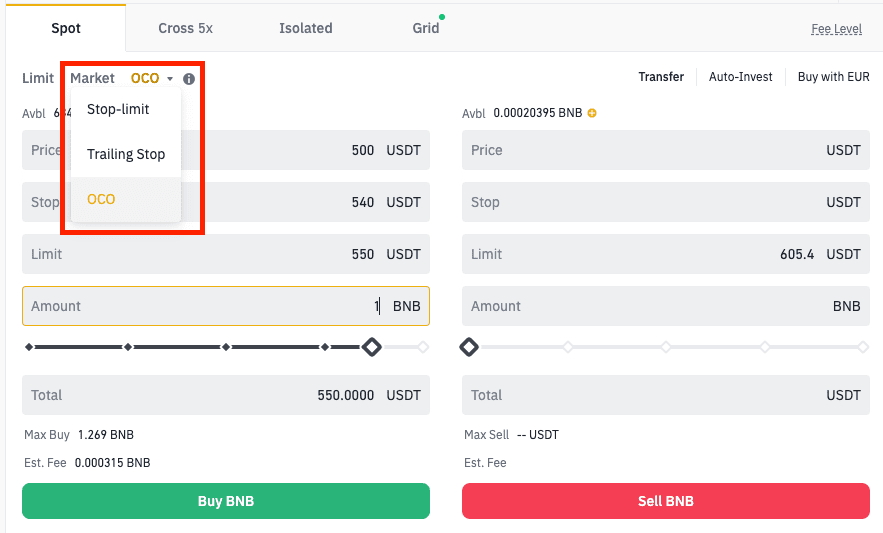This screenshot has height=533, width=883.
Task: Select the Market order type
Action: (x=92, y=78)
